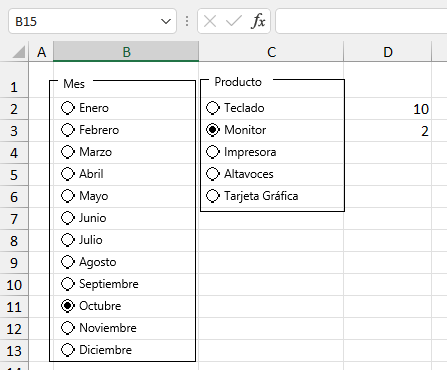Click the Select All corner triangle

click(19, 52)
